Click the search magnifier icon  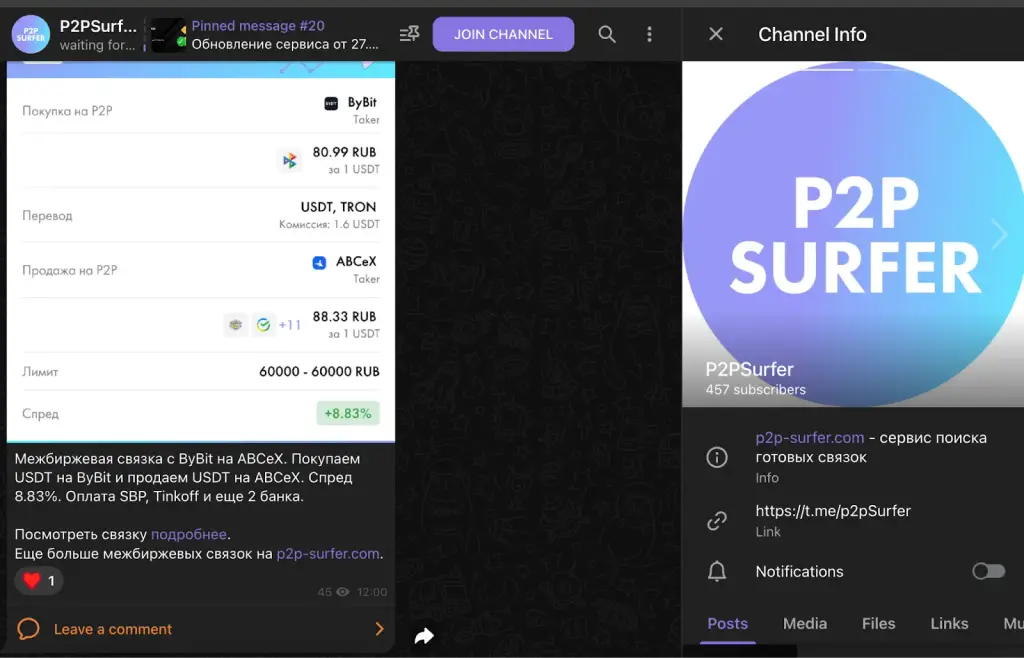pyautogui.click(x=607, y=34)
